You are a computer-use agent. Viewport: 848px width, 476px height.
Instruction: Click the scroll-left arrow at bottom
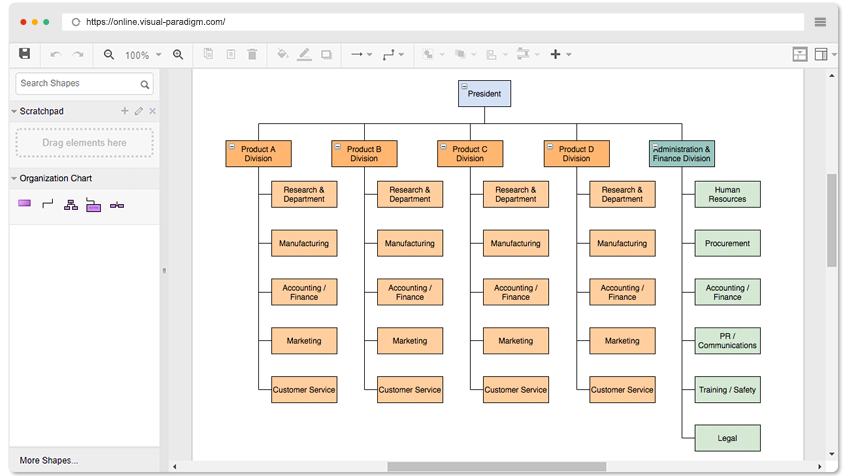(175, 466)
